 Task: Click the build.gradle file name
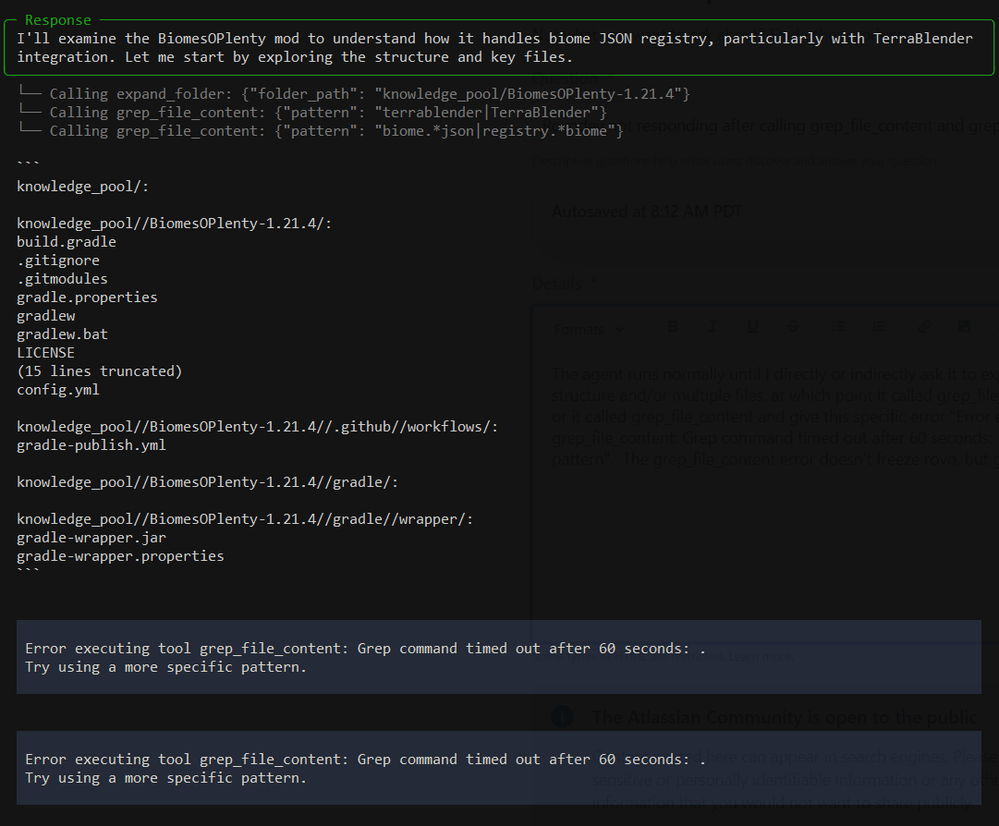pos(66,242)
